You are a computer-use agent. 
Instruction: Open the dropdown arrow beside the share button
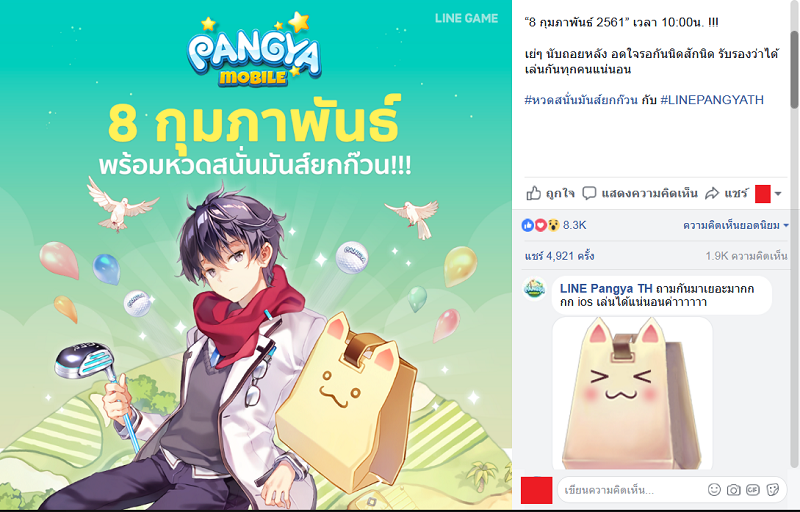pyautogui.click(x=778, y=194)
